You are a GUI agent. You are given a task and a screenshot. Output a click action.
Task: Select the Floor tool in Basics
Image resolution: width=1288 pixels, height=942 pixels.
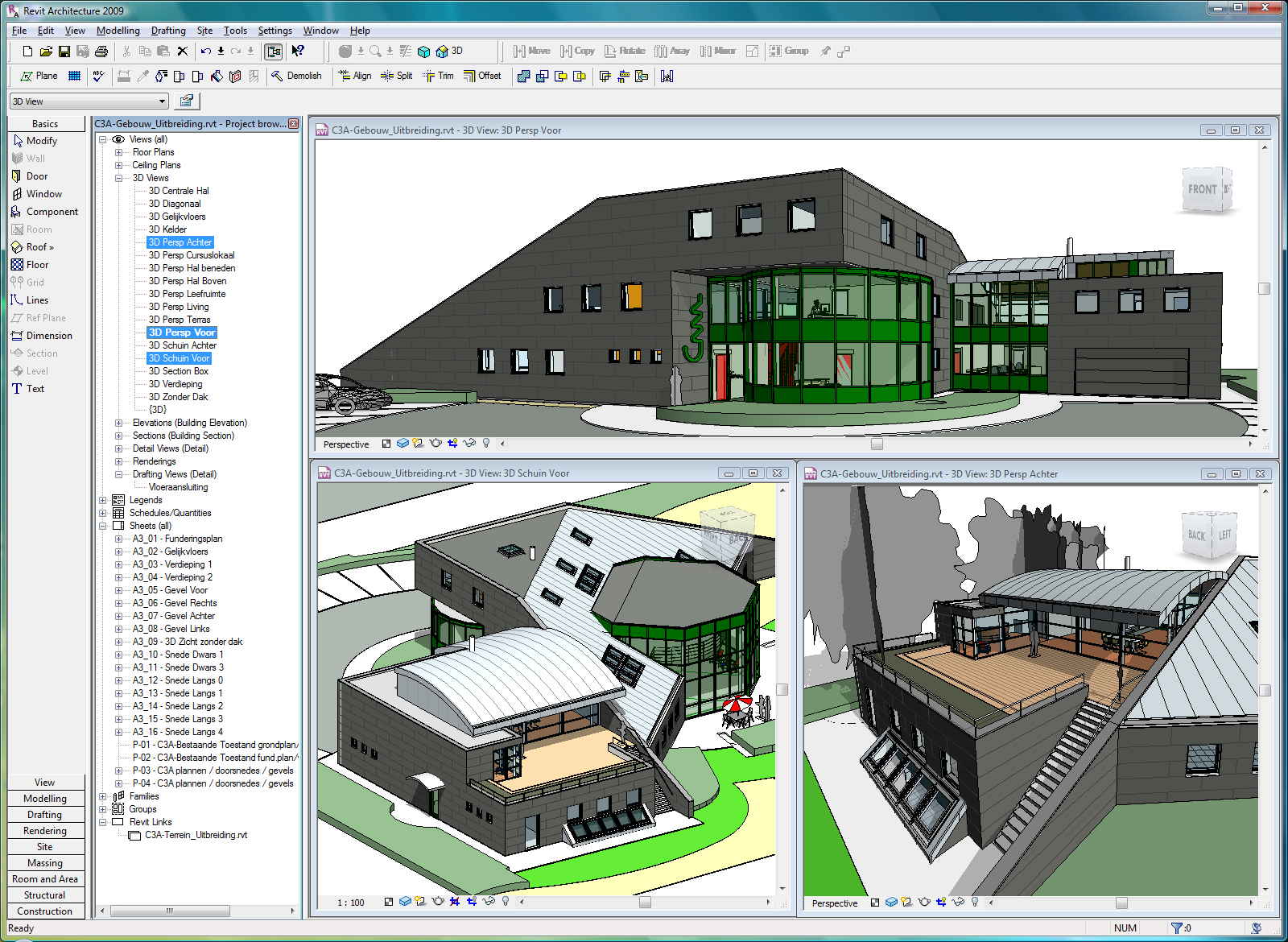click(30, 264)
